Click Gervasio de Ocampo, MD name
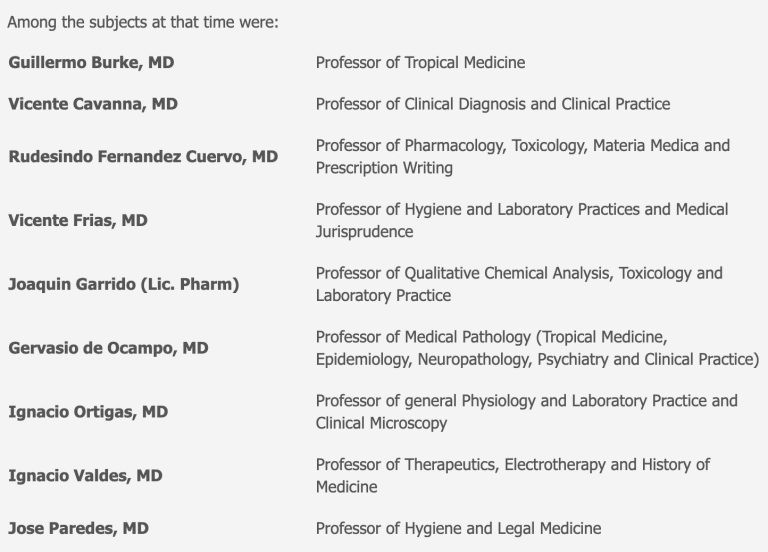This screenshot has height=552, width=768. [x=108, y=348]
